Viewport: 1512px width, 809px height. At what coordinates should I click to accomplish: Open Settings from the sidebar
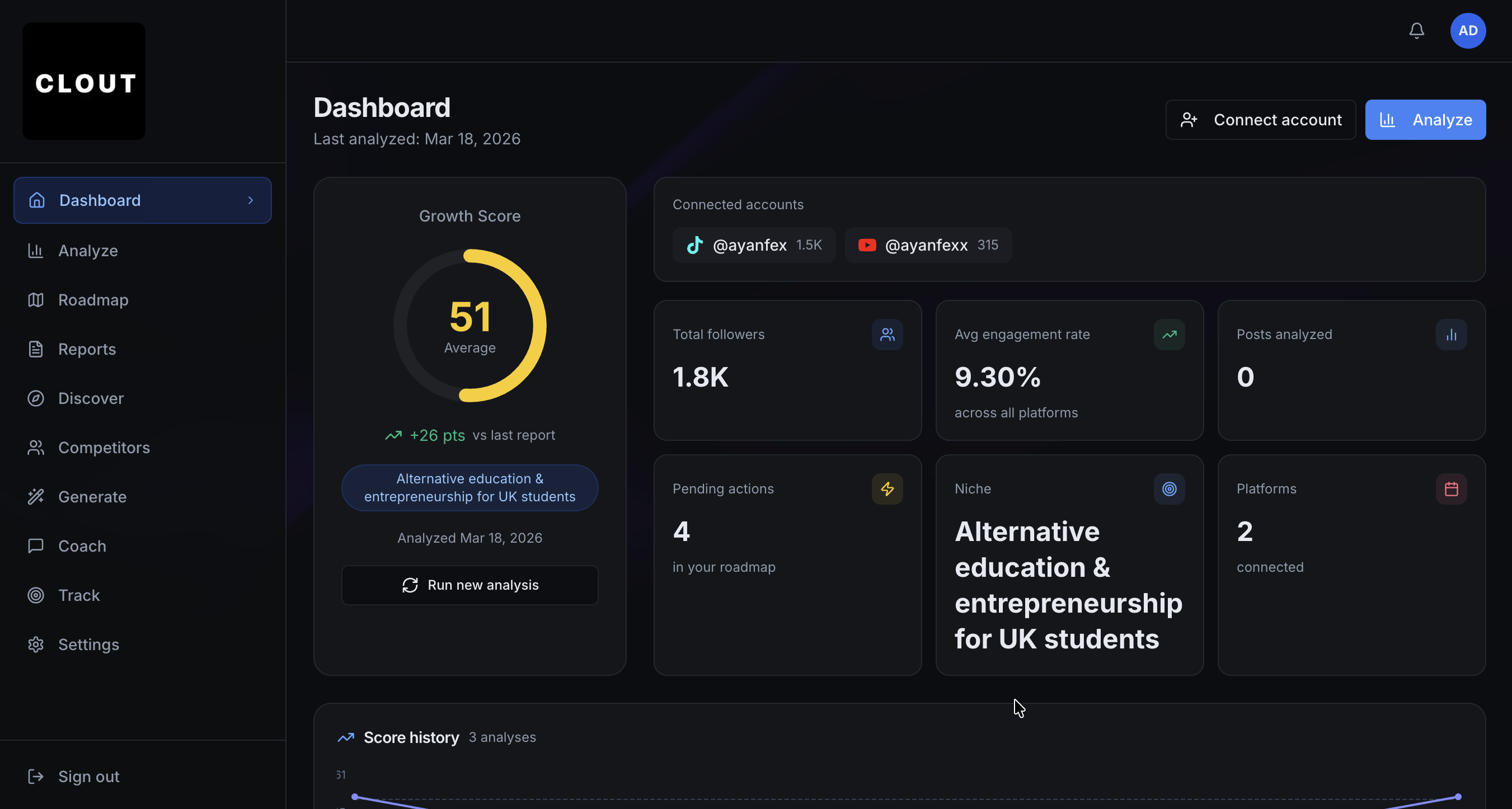(x=88, y=645)
